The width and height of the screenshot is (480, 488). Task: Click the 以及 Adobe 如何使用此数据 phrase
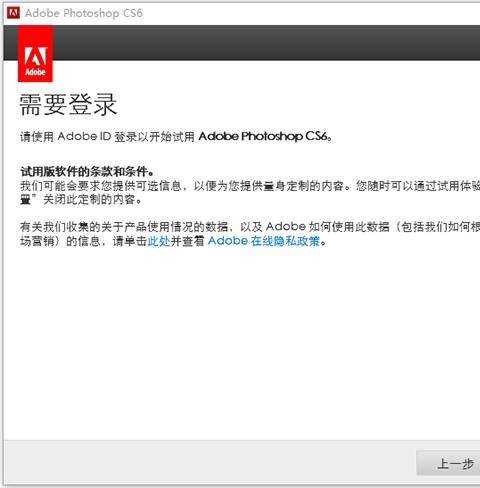[x=314, y=227]
